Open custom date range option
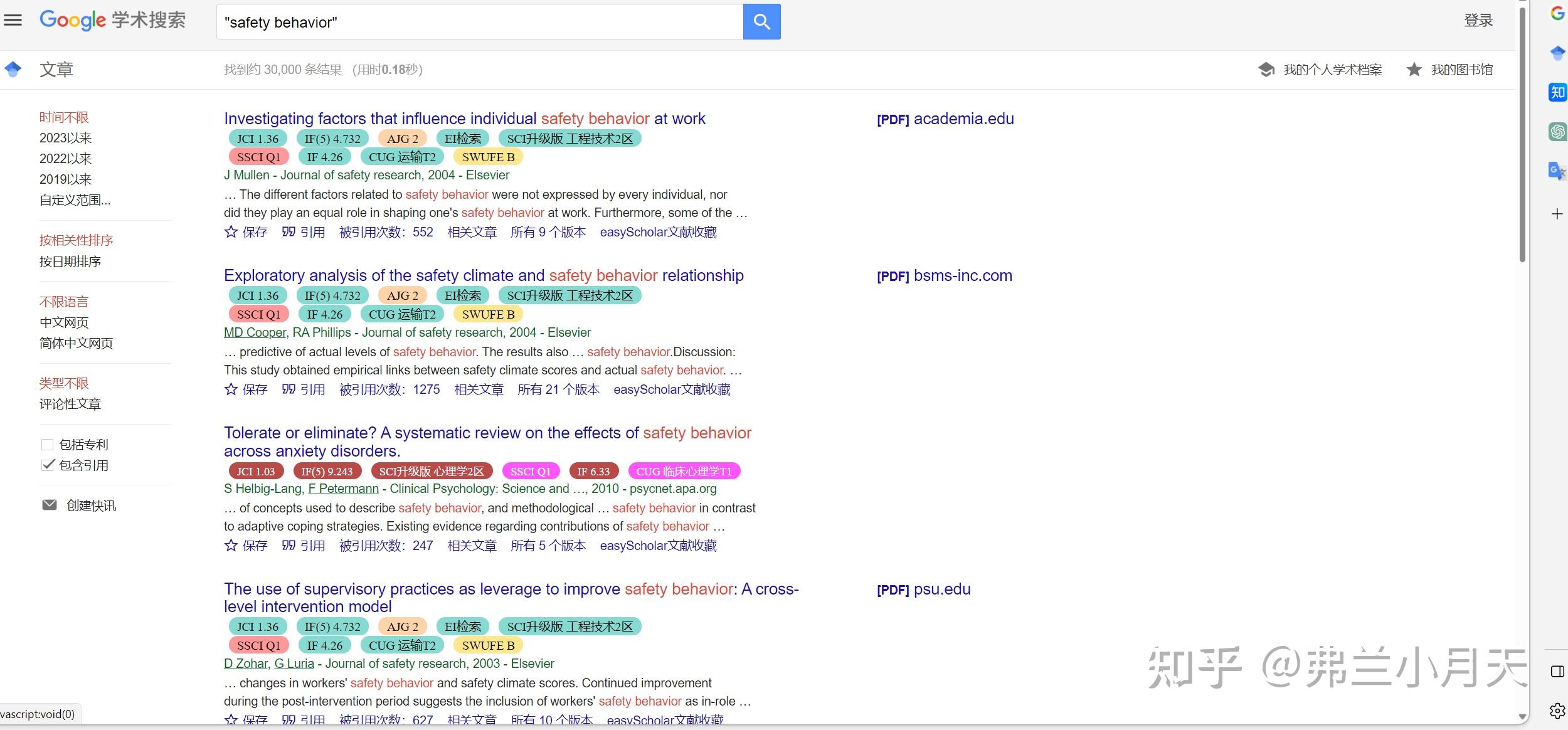 (x=75, y=200)
